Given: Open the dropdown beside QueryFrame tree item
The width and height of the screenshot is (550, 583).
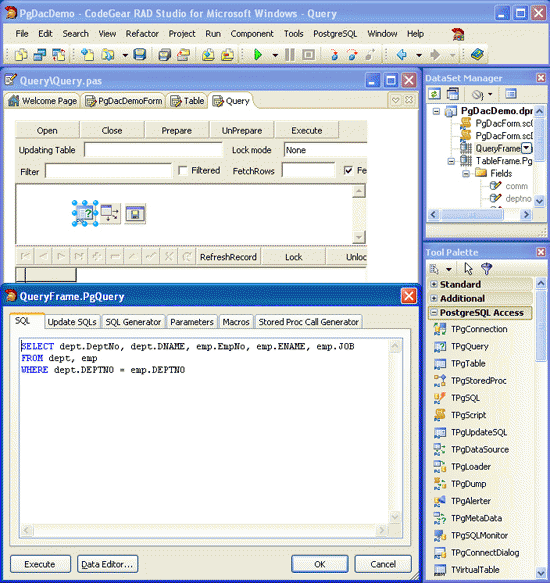Looking at the screenshot, I should 526,148.
